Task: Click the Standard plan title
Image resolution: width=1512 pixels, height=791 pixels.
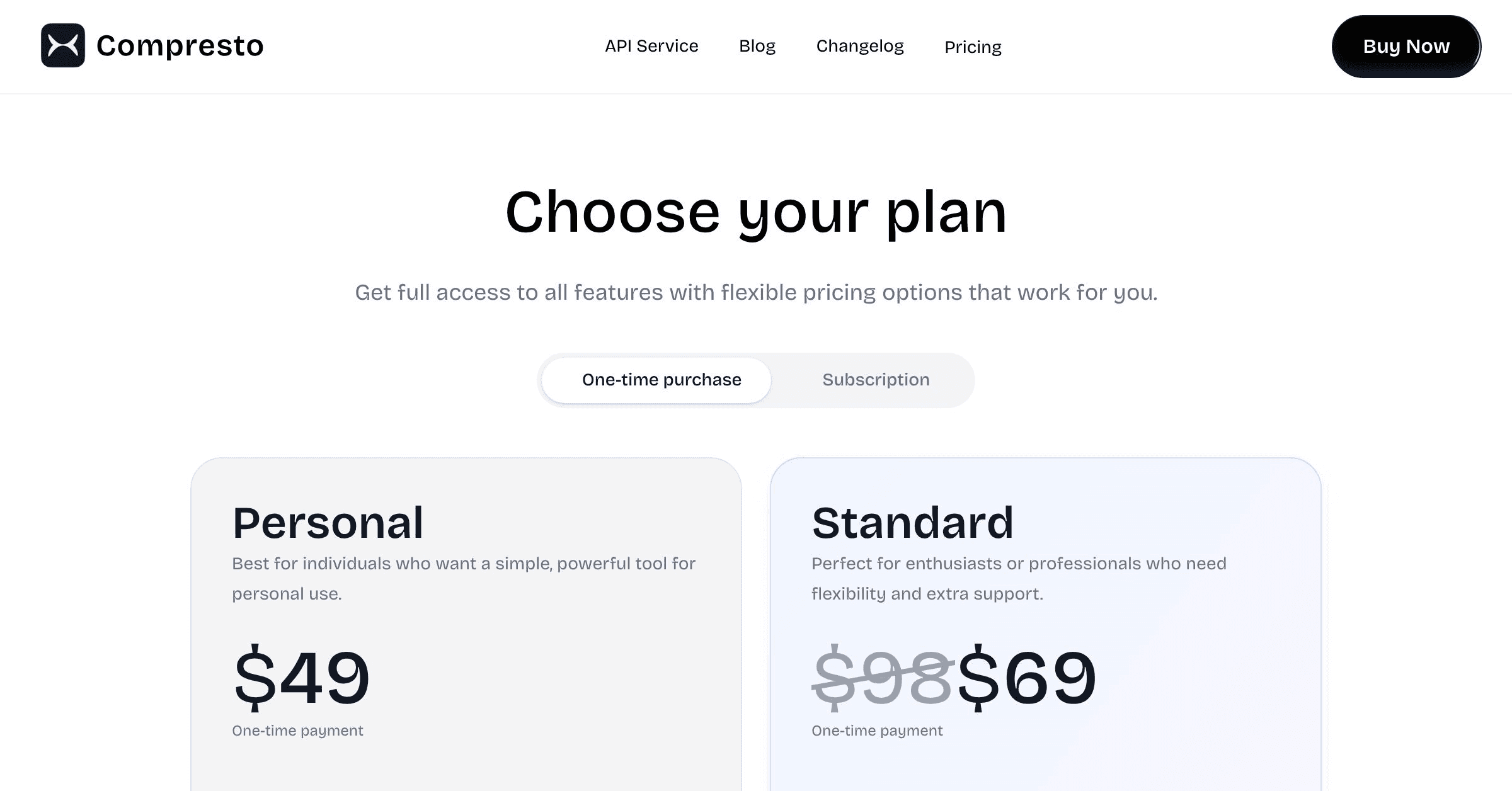Action: coord(912,523)
